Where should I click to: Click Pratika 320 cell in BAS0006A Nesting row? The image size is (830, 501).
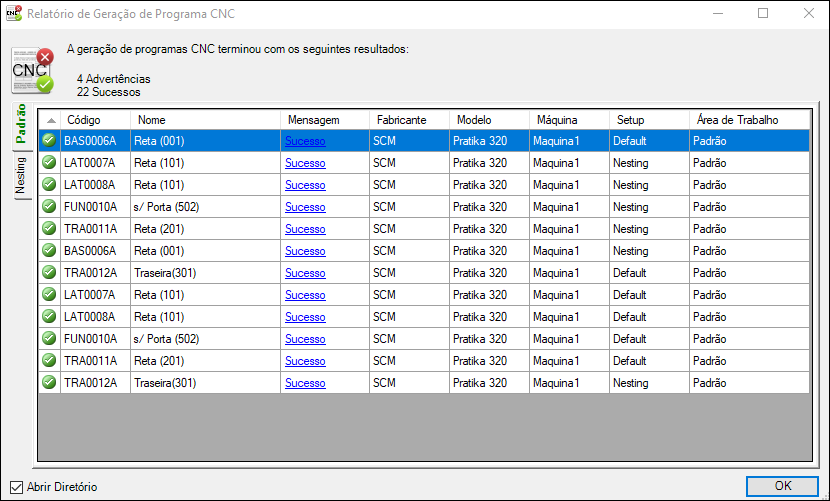[489, 251]
